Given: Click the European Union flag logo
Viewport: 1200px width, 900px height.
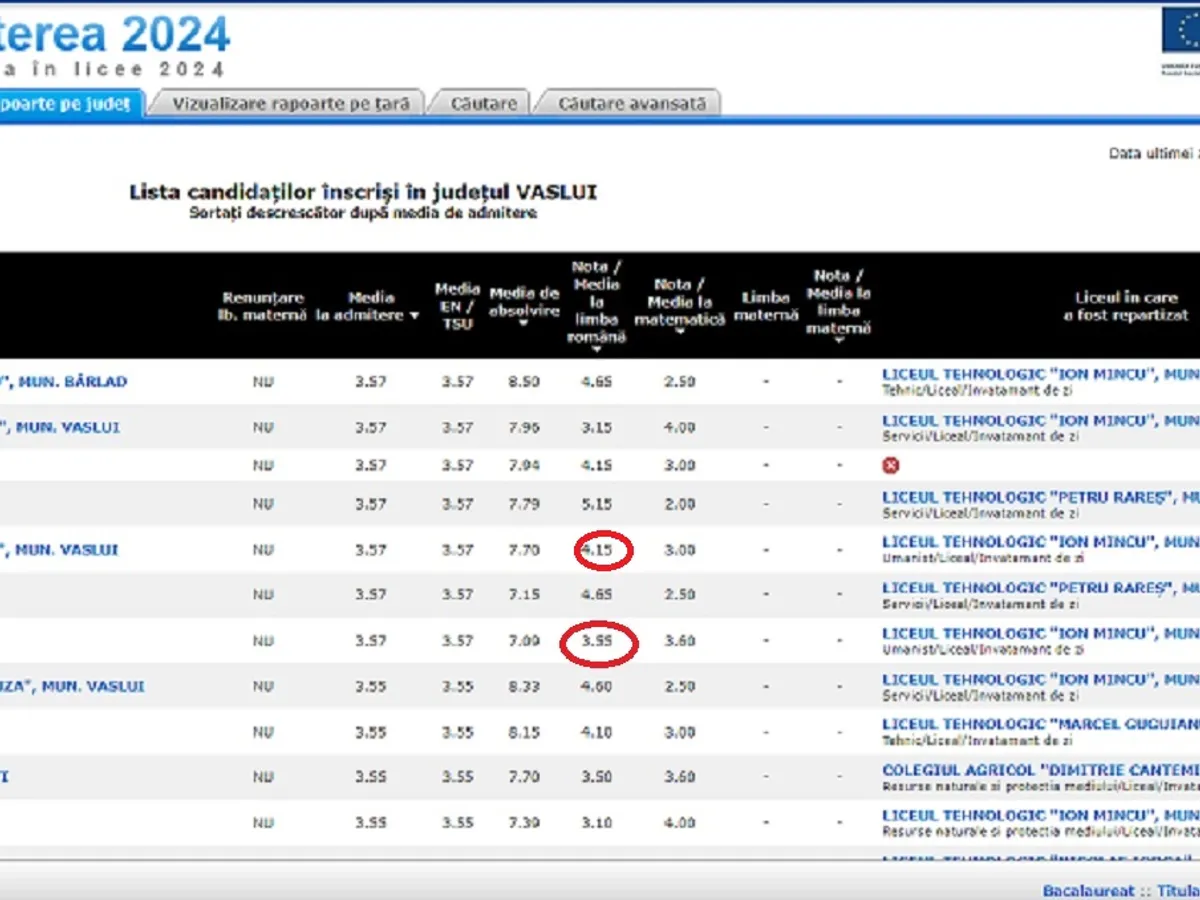Looking at the screenshot, I should pyautogui.click(x=1180, y=32).
